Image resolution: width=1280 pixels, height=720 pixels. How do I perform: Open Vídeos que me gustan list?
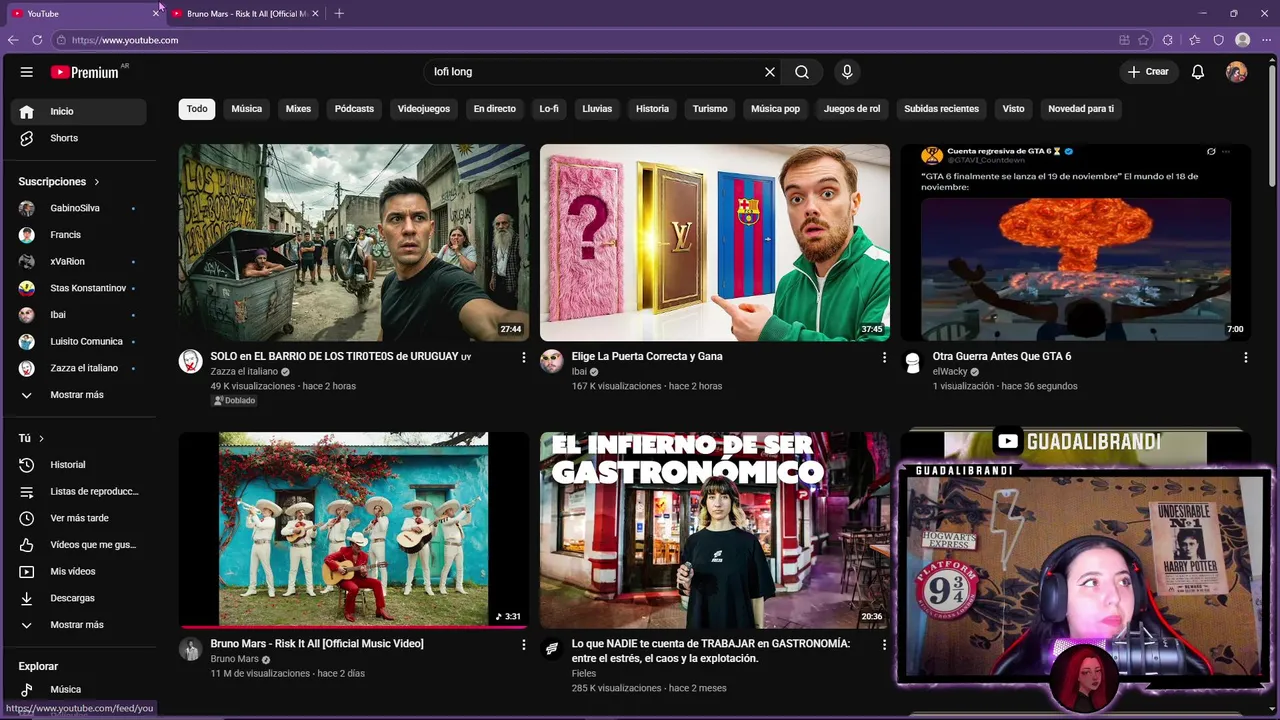point(80,545)
